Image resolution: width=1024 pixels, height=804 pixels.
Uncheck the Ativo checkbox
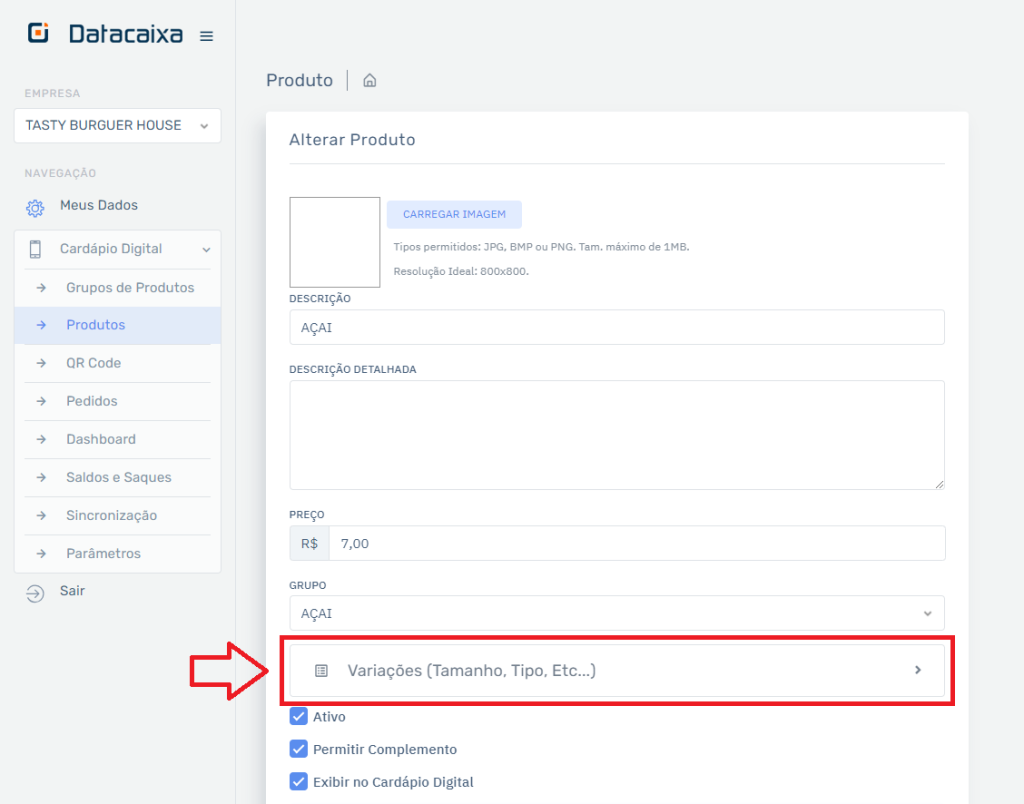[x=298, y=716]
